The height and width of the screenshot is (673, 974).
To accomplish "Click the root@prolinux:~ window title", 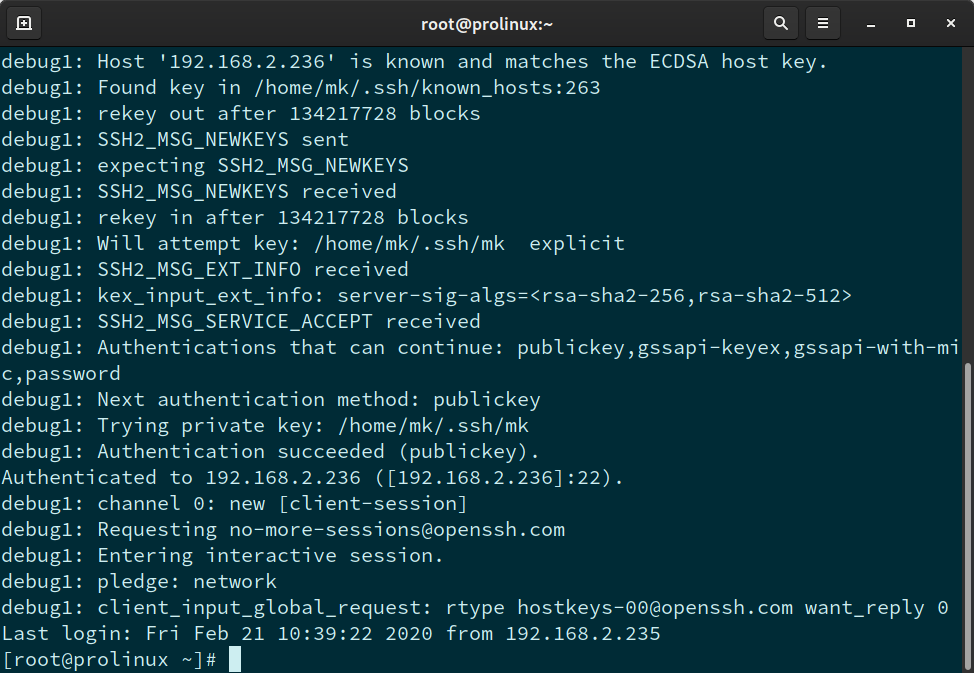I will (x=486, y=22).
